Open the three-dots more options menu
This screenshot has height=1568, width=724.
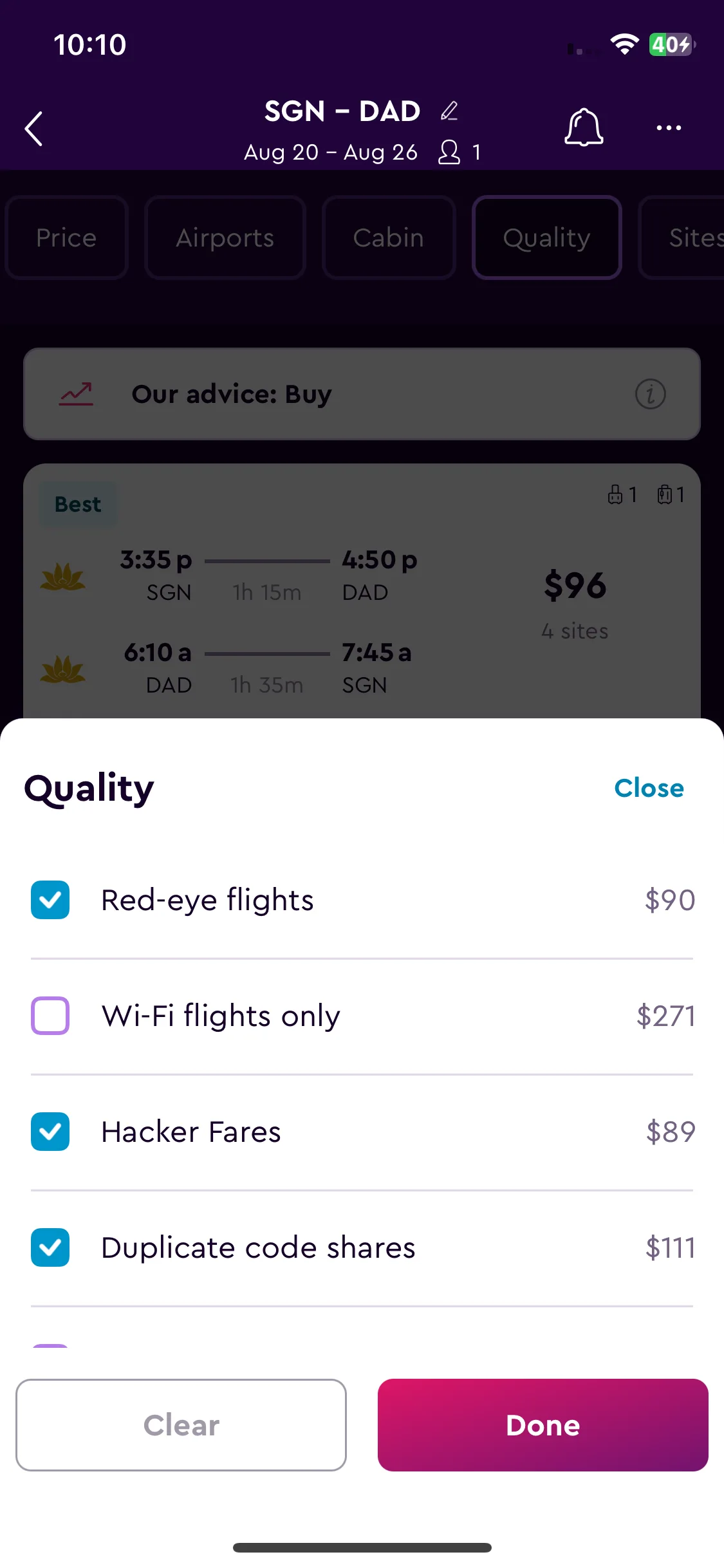click(669, 128)
